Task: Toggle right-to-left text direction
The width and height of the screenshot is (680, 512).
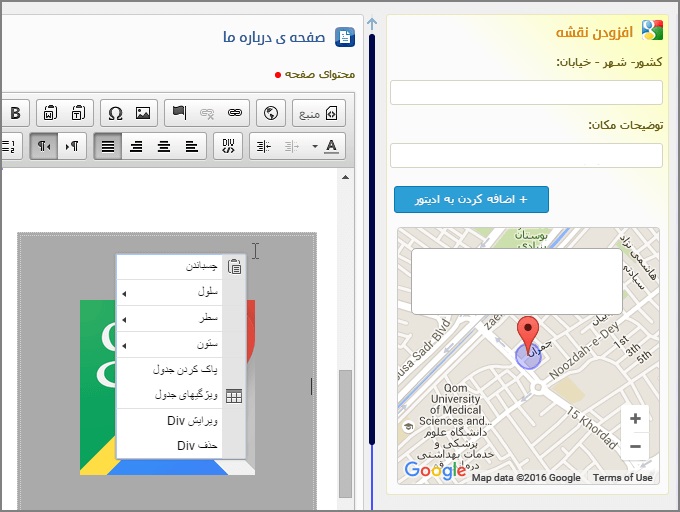Action: (44, 146)
